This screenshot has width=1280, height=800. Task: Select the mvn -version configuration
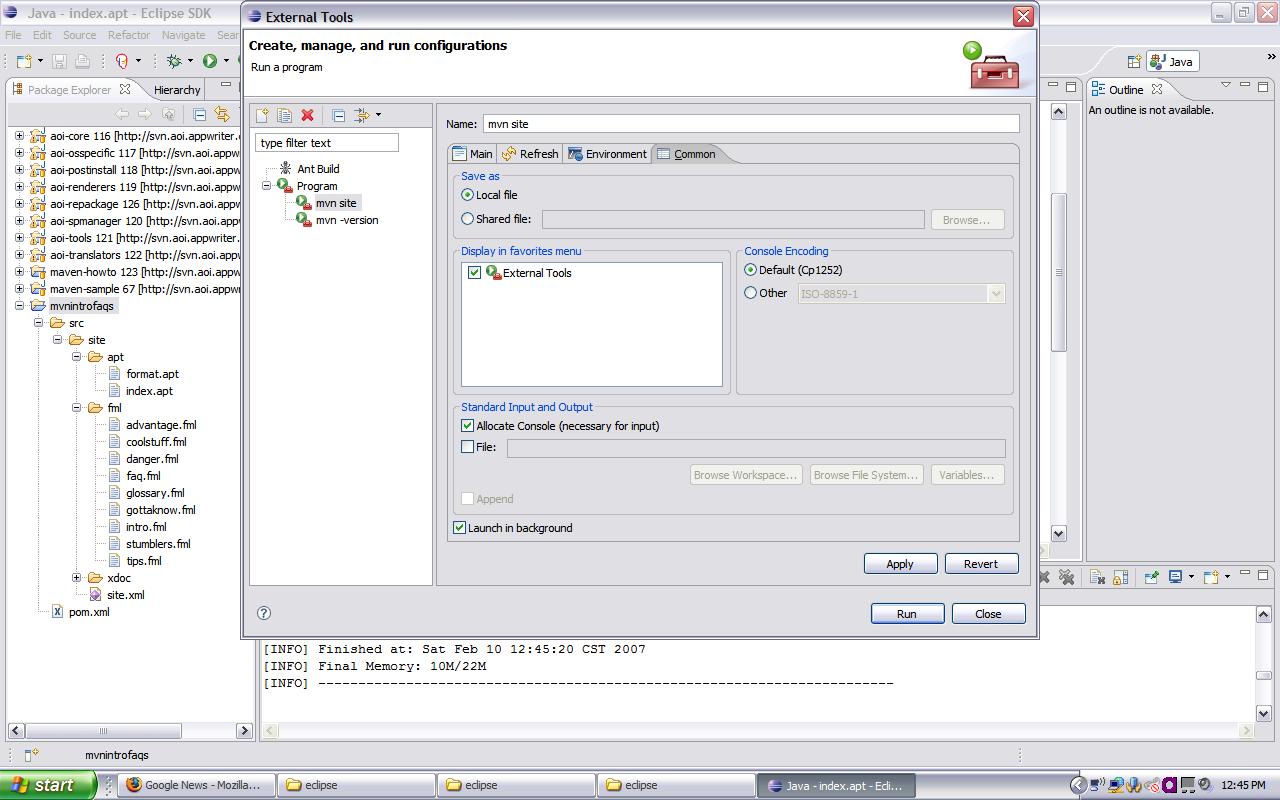coord(346,220)
